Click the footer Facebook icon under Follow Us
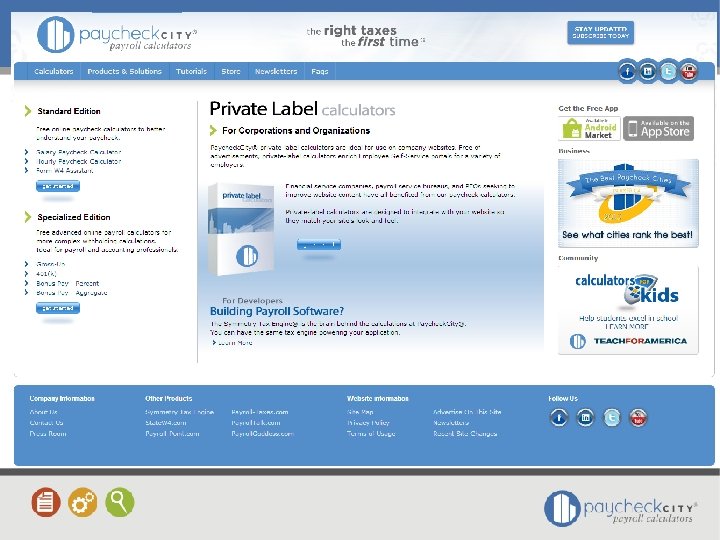The height and width of the screenshot is (540, 720). pyautogui.click(x=559, y=418)
